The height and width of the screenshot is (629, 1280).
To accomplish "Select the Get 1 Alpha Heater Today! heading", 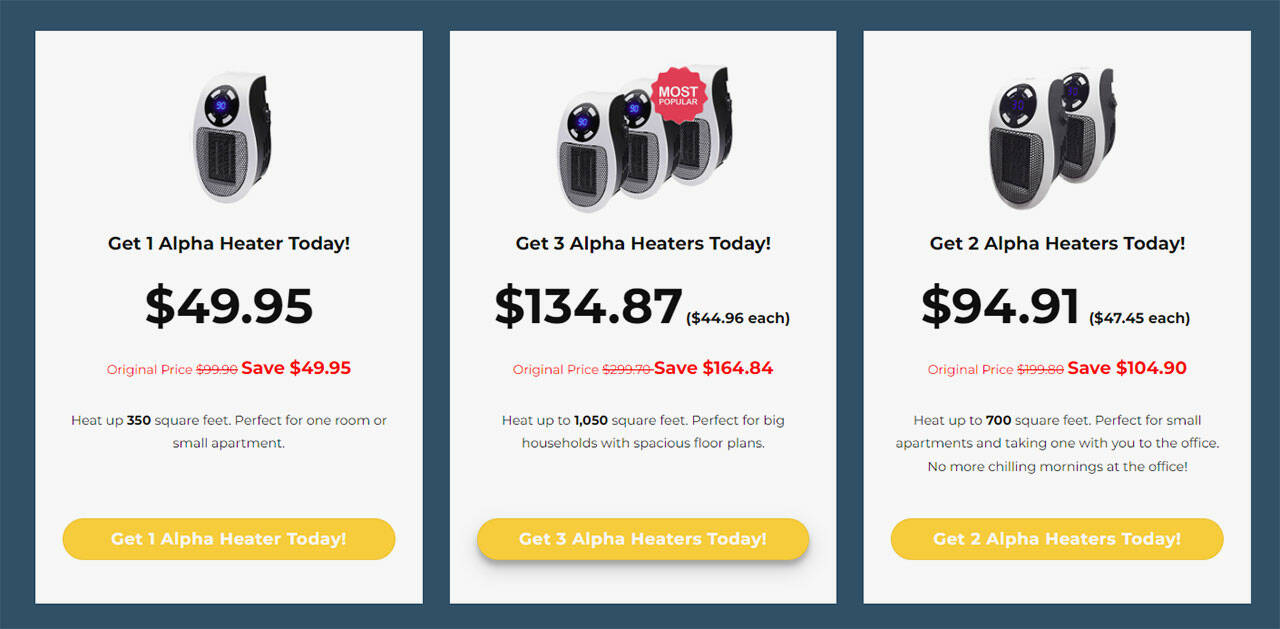I will [229, 243].
